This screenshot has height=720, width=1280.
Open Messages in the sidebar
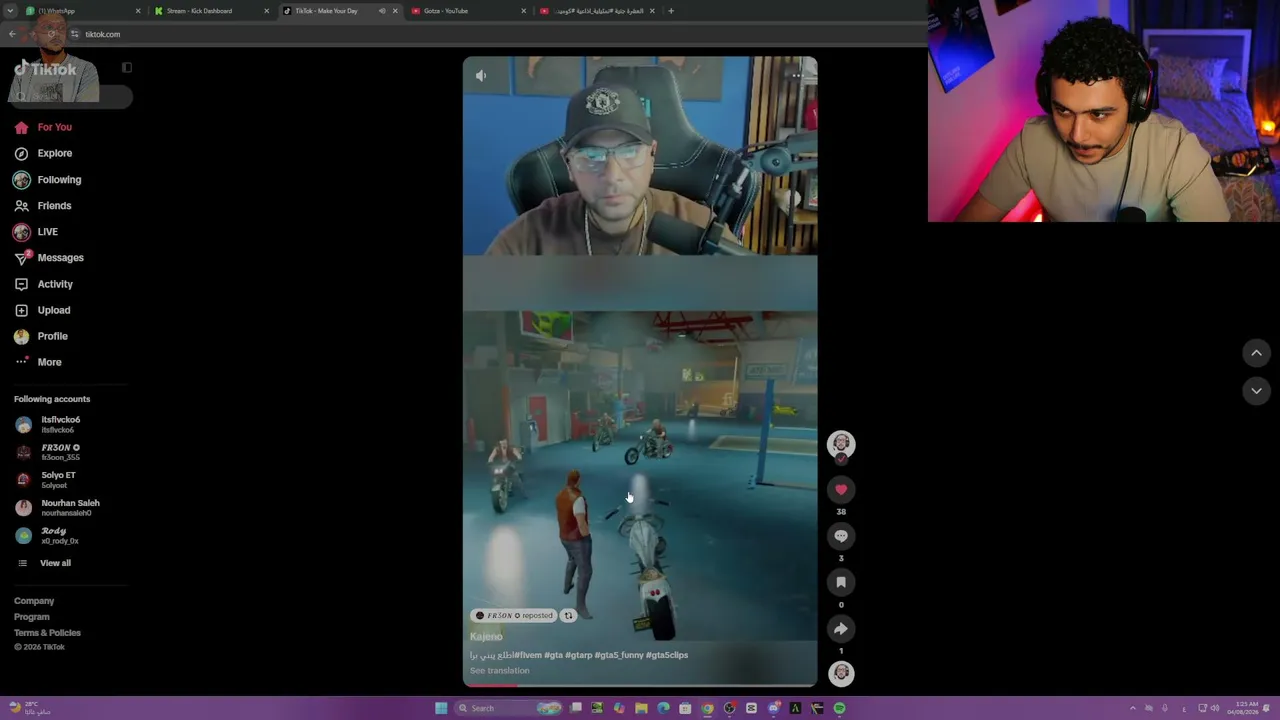pos(49,258)
